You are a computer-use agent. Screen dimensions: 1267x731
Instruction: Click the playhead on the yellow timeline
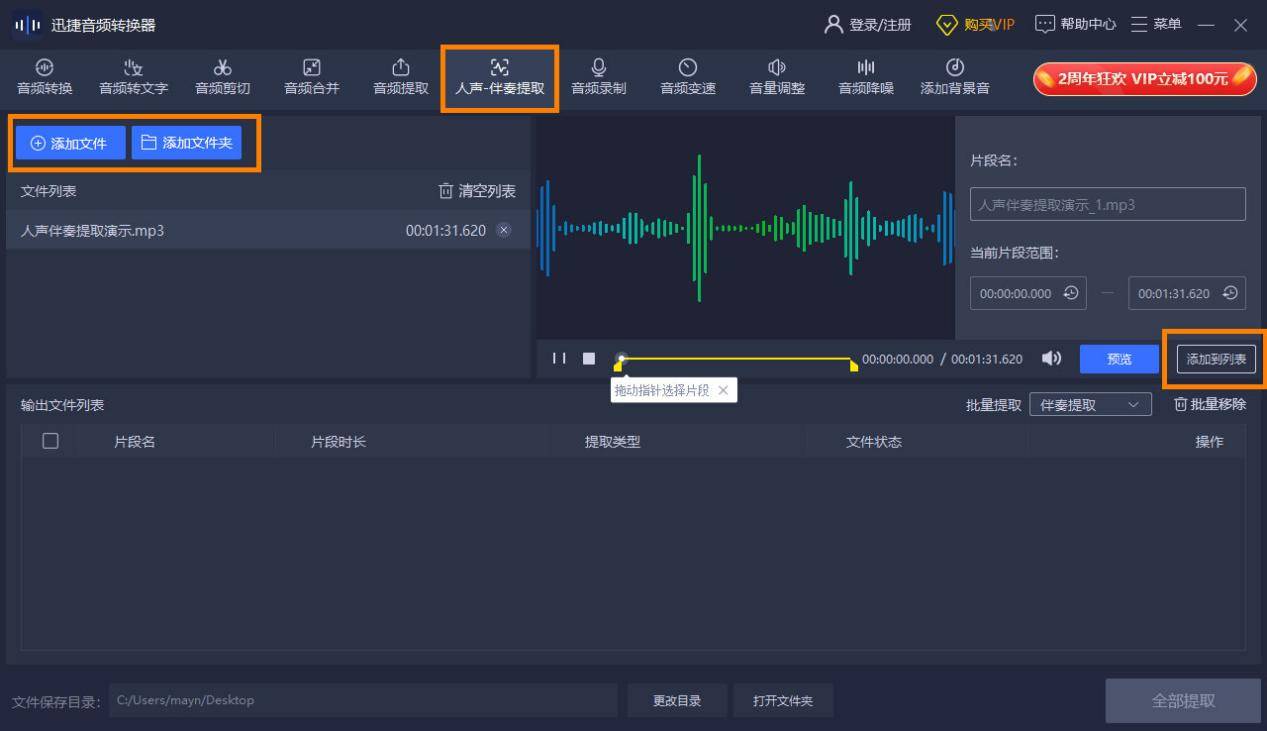coord(621,358)
